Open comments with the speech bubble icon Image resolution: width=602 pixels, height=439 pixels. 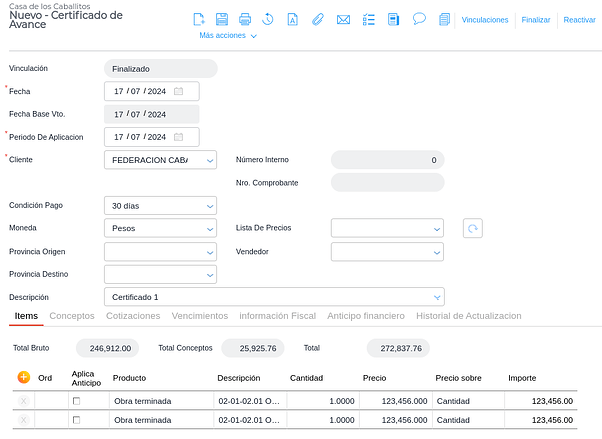[x=419, y=19]
